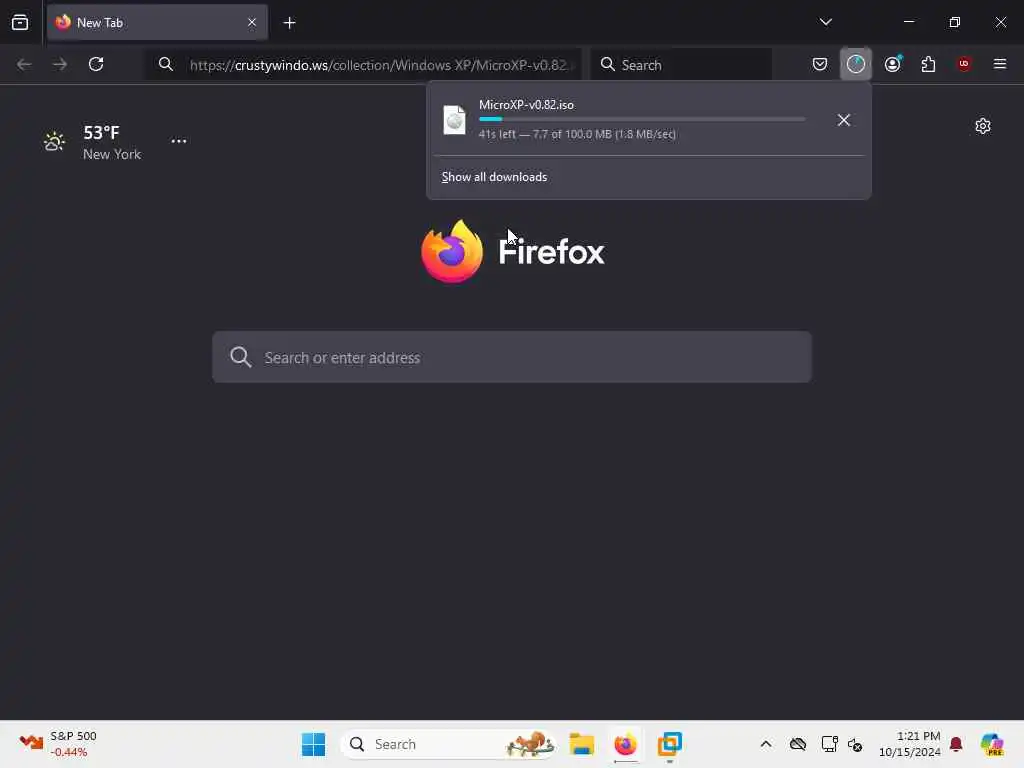The width and height of the screenshot is (1024, 768).
Task: Open the VirtualBox-style taskbar app icon
Action: pyautogui.click(x=669, y=744)
